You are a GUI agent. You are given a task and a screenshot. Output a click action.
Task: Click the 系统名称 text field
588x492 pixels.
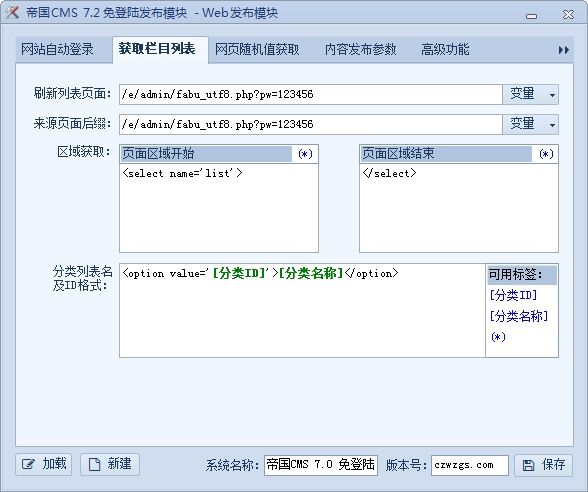point(321,465)
